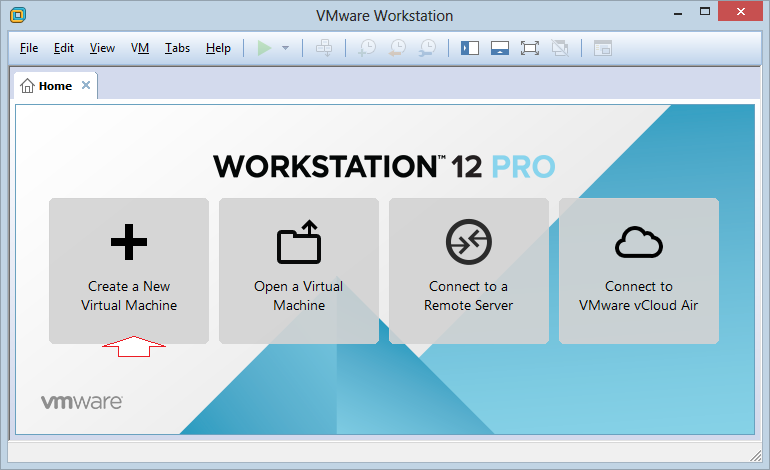Click the remote server arrows icon
Viewport: 770px width, 470px height.
click(x=469, y=242)
